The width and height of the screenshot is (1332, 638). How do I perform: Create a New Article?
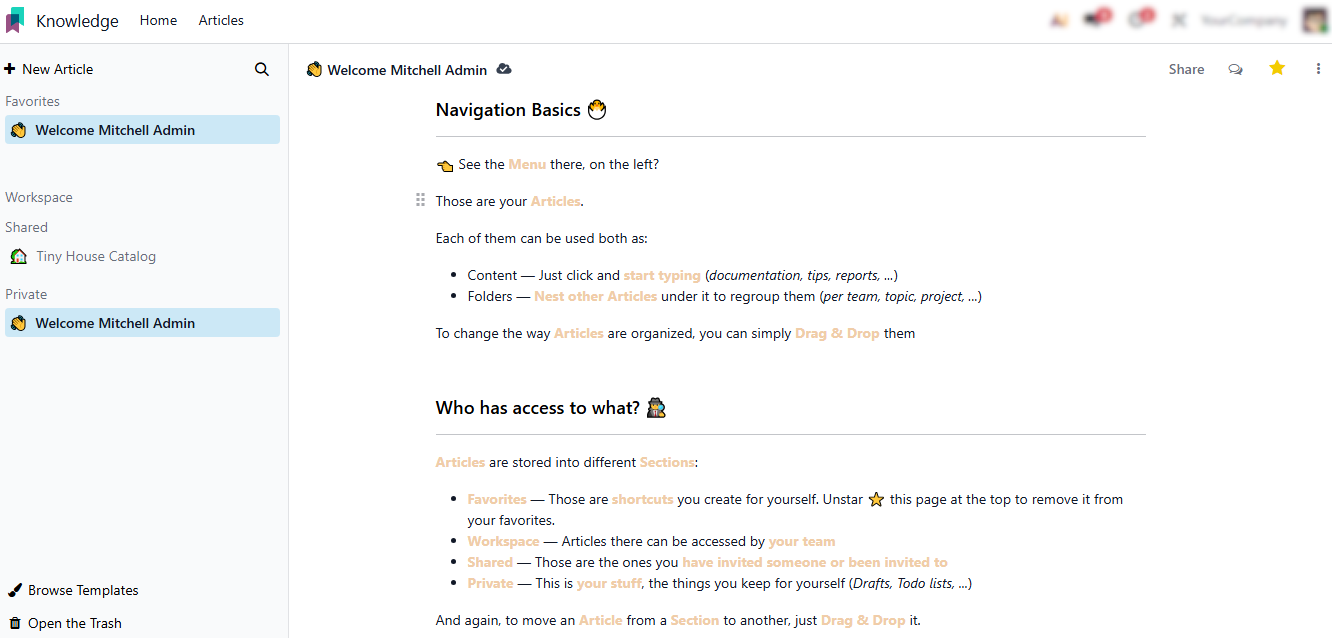click(49, 69)
